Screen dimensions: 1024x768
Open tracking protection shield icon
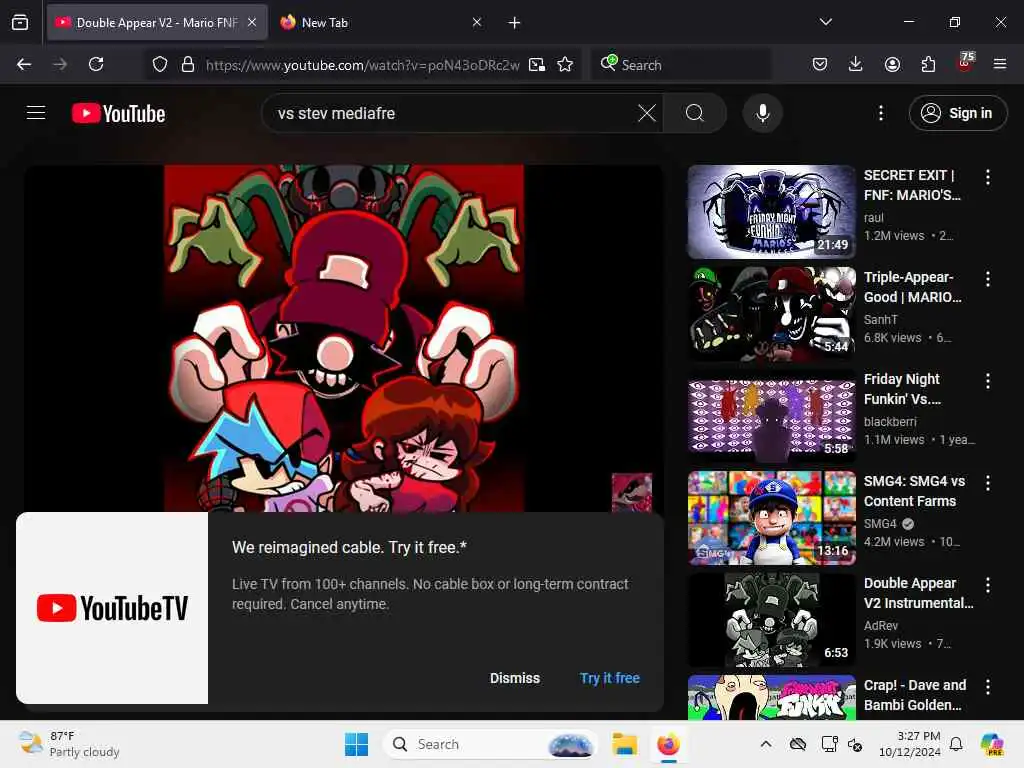pyautogui.click(x=160, y=64)
